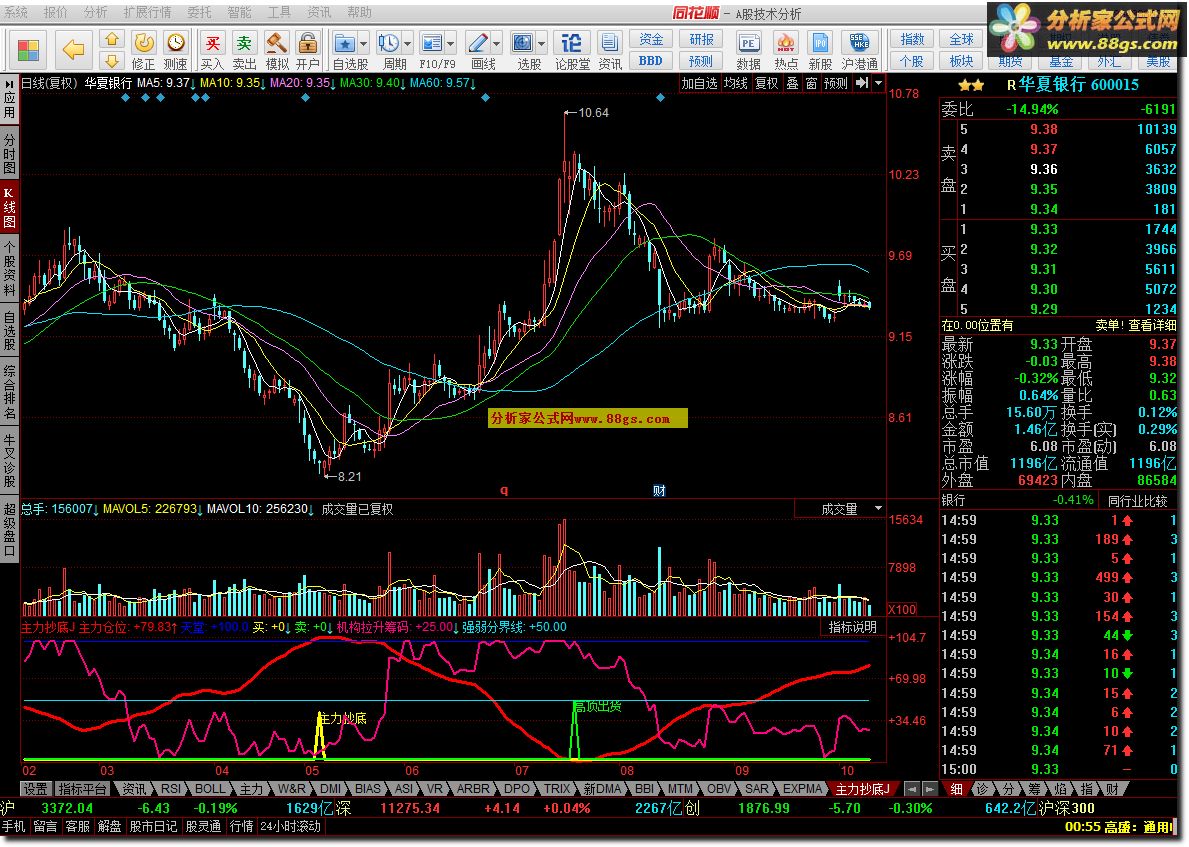Click the colorful home grid icon
The width and height of the screenshot is (1189, 847).
(28, 51)
